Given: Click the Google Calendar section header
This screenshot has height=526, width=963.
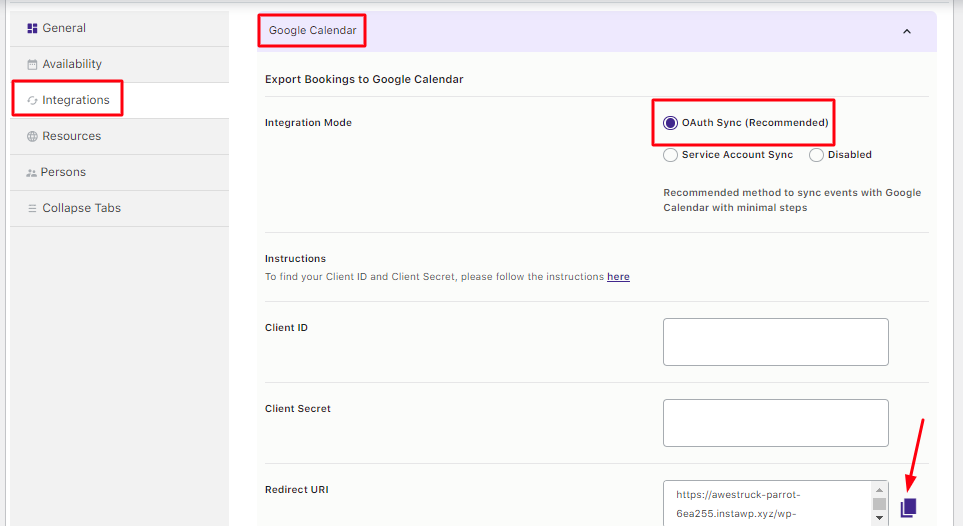Looking at the screenshot, I should pos(597,31).
